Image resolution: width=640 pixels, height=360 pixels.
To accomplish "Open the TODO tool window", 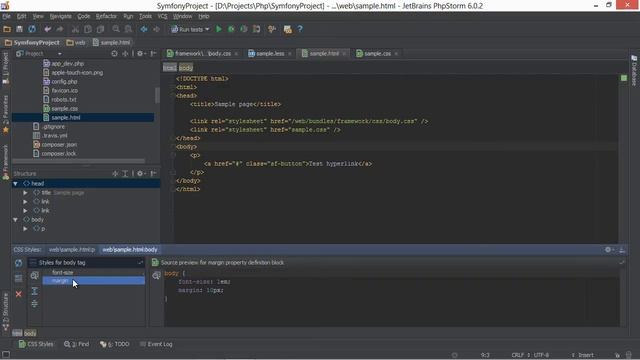I will pyautogui.click(x=115, y=344).
